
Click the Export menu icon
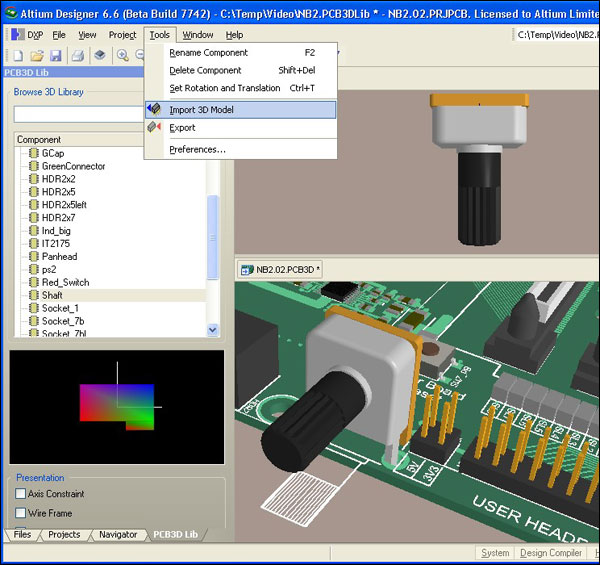[x=154, y=127]
